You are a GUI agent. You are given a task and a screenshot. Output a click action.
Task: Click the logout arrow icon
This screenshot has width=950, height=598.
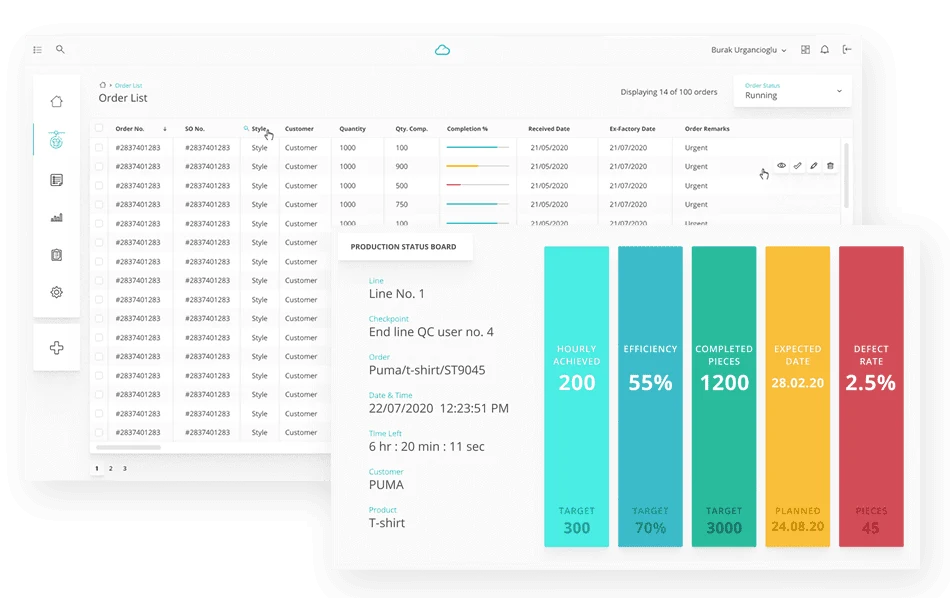click(x=847, y=50)
